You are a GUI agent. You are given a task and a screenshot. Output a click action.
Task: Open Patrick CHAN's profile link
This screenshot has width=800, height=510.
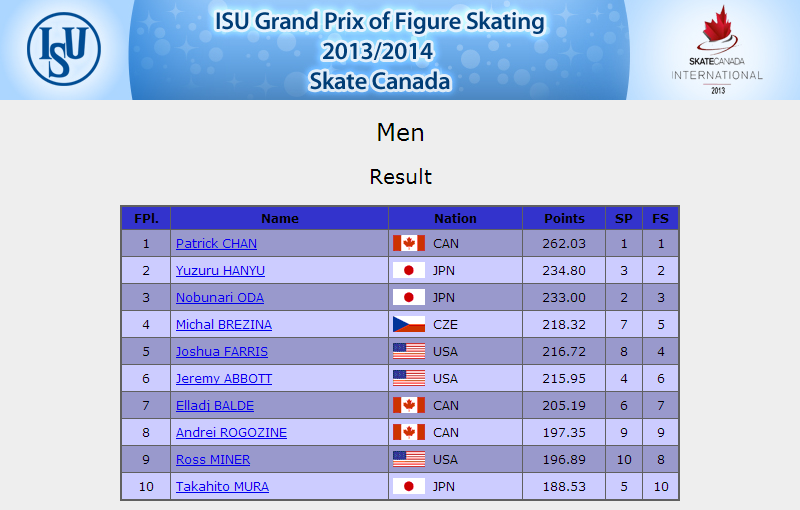pyautogui.click(x=216, y=244)
